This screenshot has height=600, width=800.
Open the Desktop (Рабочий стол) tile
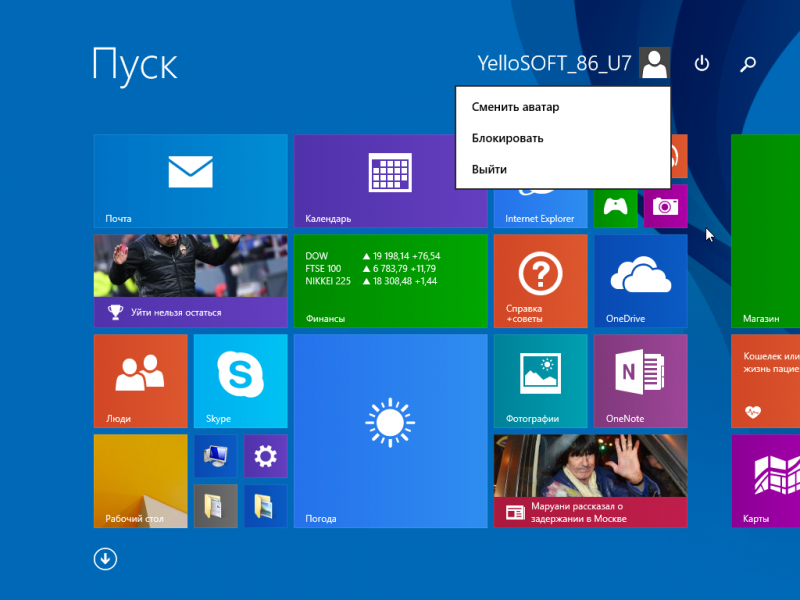click(x=140, y=481)
